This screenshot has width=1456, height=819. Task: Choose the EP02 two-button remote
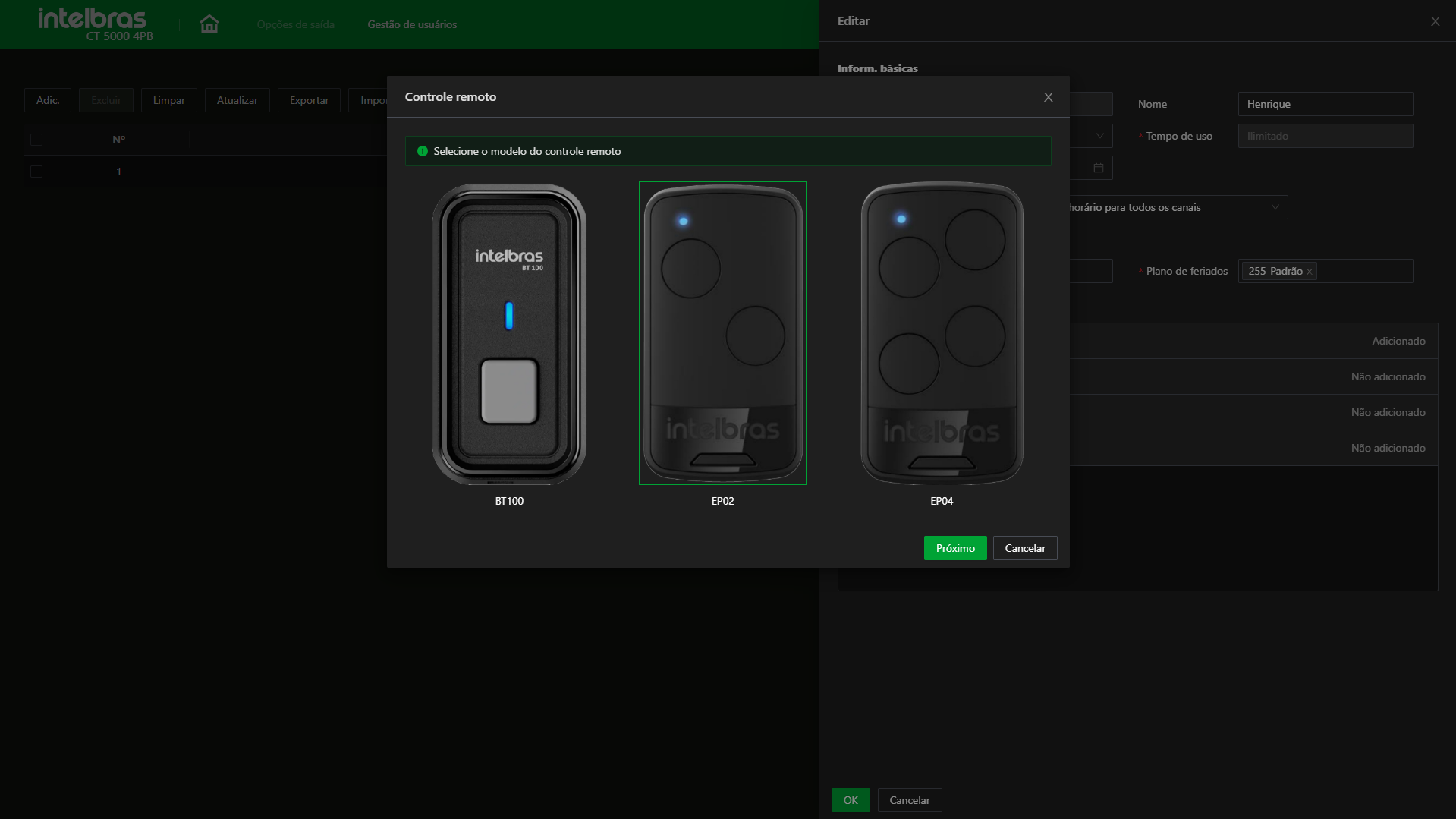722,333
